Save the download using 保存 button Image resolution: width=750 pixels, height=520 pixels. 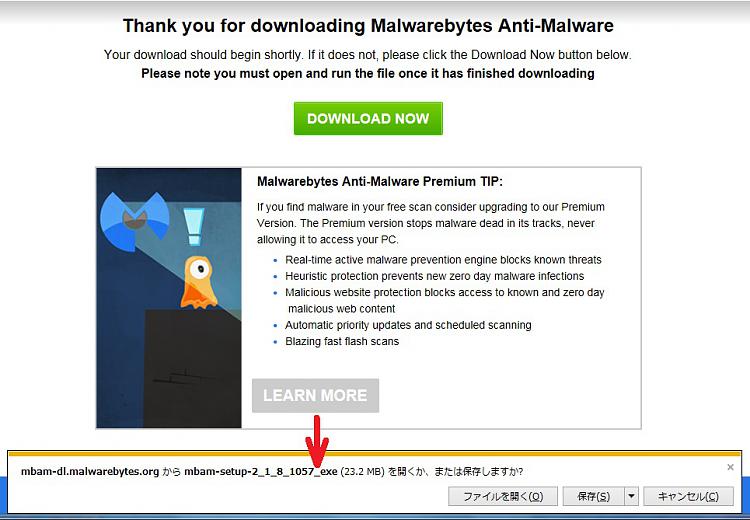pyautogui.click(x=593, y=497)
